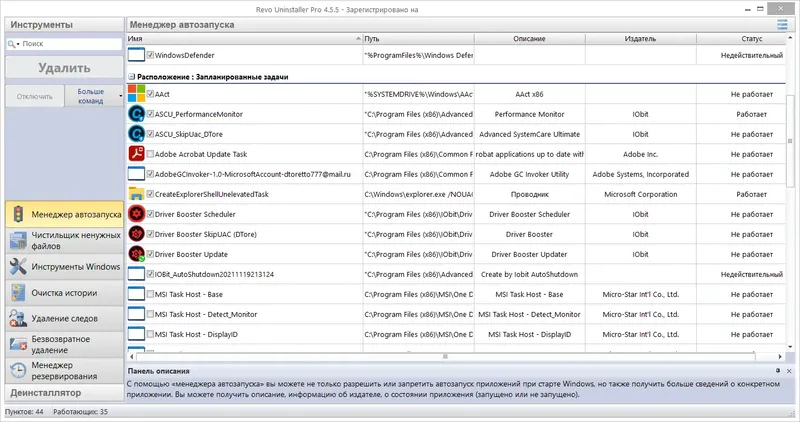Open the search options dropdown arrow
The height and width of the screenshot is (422, 800).
pos(18,44)
